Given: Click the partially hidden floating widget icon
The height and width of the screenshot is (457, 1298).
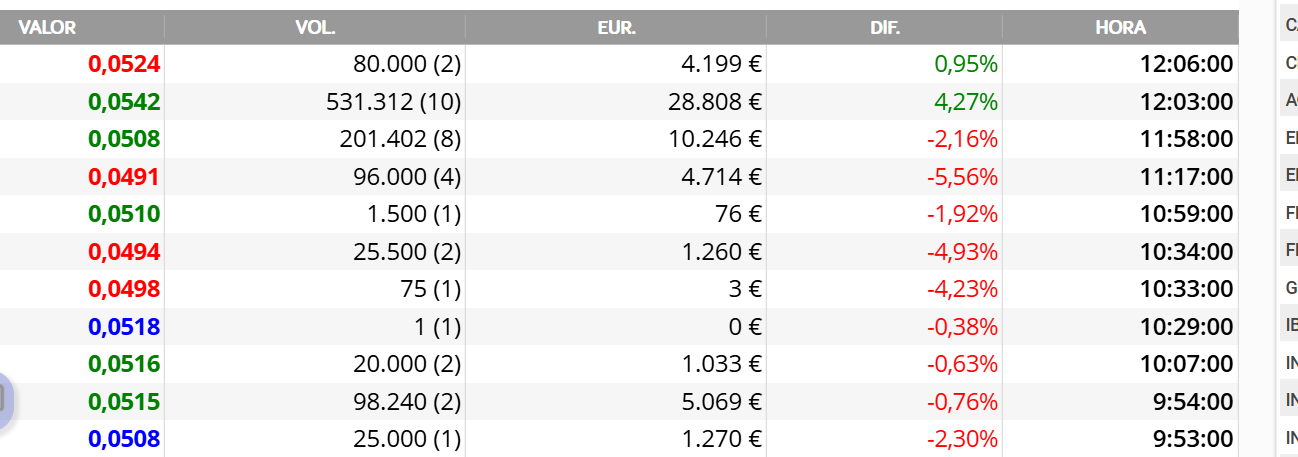Looking at the screenshot, I should click(4, 400).
